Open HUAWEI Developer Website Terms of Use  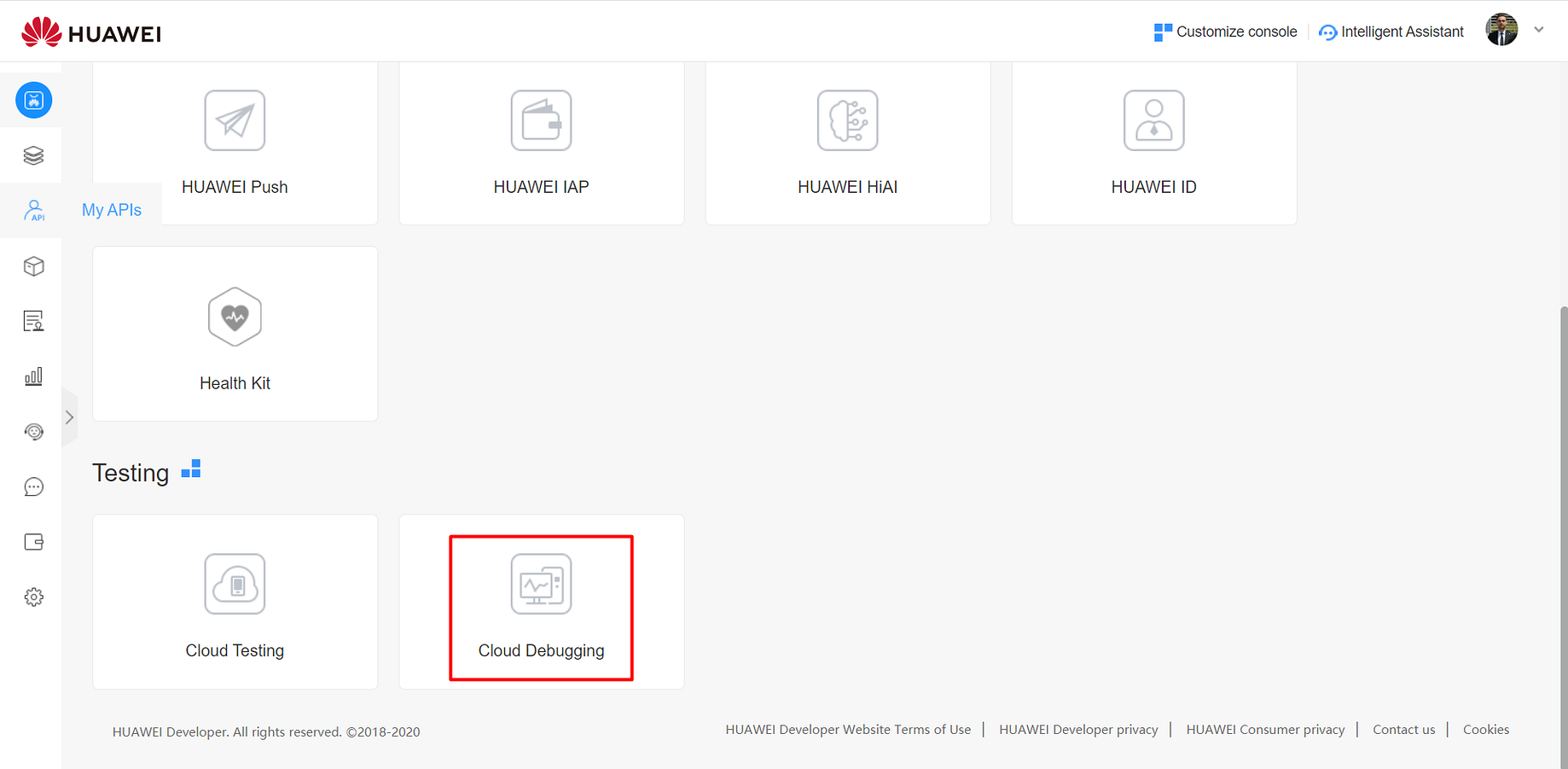coord(848,730)
